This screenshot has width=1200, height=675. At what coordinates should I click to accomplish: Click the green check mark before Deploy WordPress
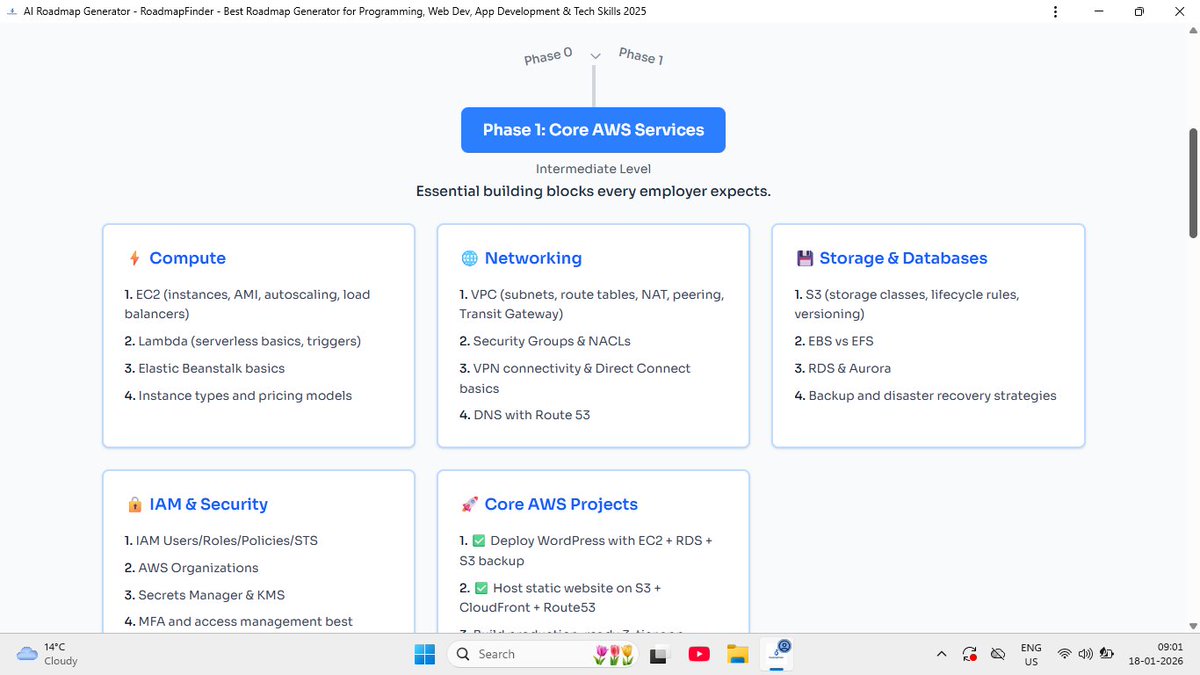(x=478, y=541)
